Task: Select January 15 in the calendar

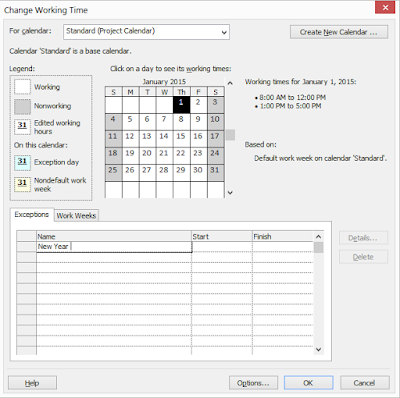Action: tap(181, 139)
